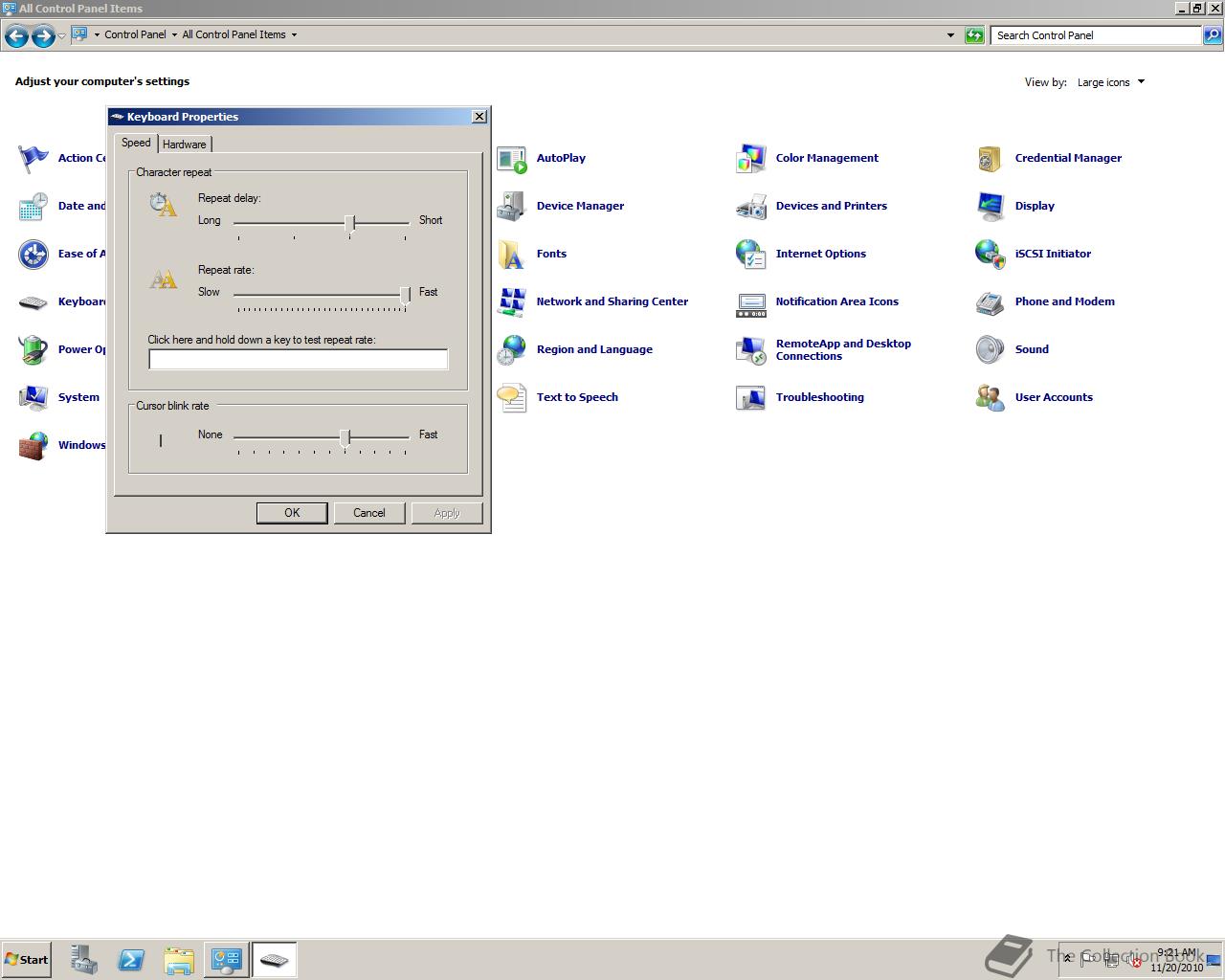Open the Text to Speech icon
Image resolution: width=1225 pixels, height=980 pixels.
pyautogui.click(x=512, y=398)
